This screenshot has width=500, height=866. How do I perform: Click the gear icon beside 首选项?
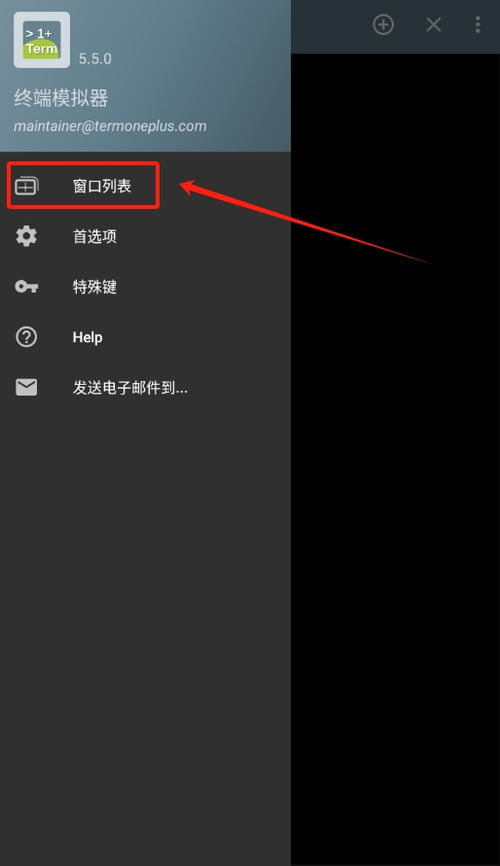(x=27, y=236)
